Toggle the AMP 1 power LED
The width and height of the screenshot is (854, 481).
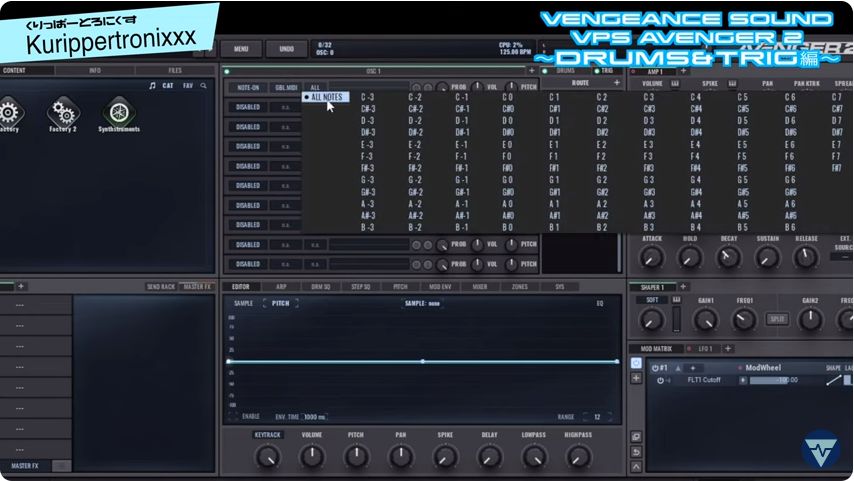coord(633,71)
